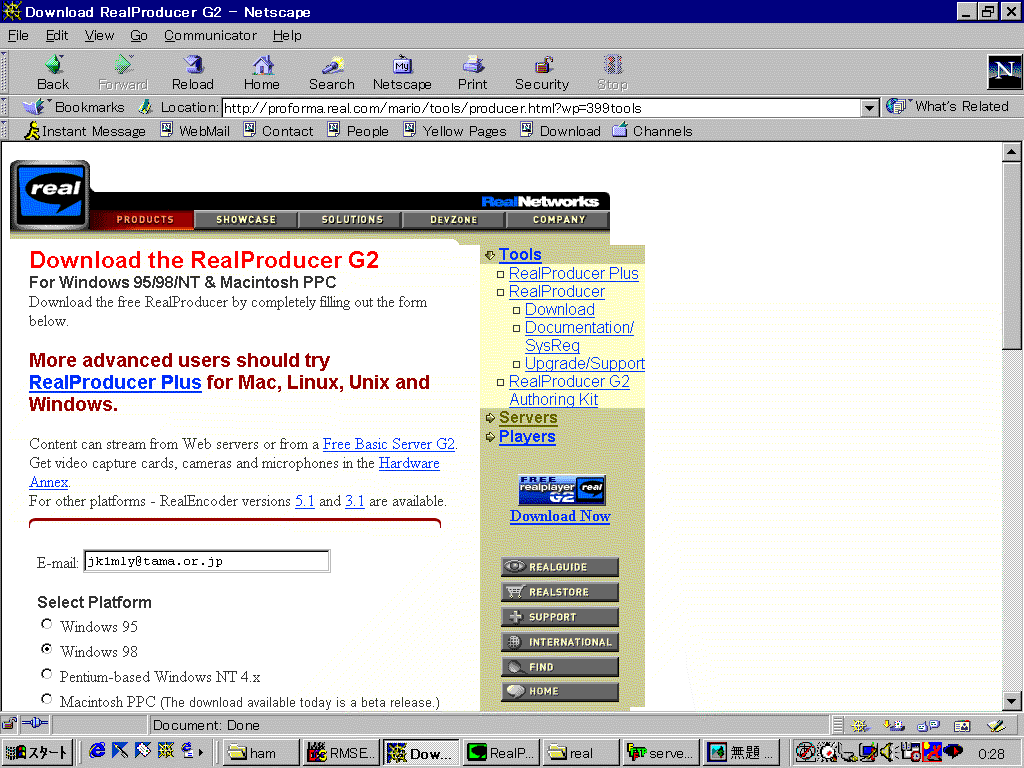
Task: Open Yellow Pages shortcut
Action: pos(455,131)
